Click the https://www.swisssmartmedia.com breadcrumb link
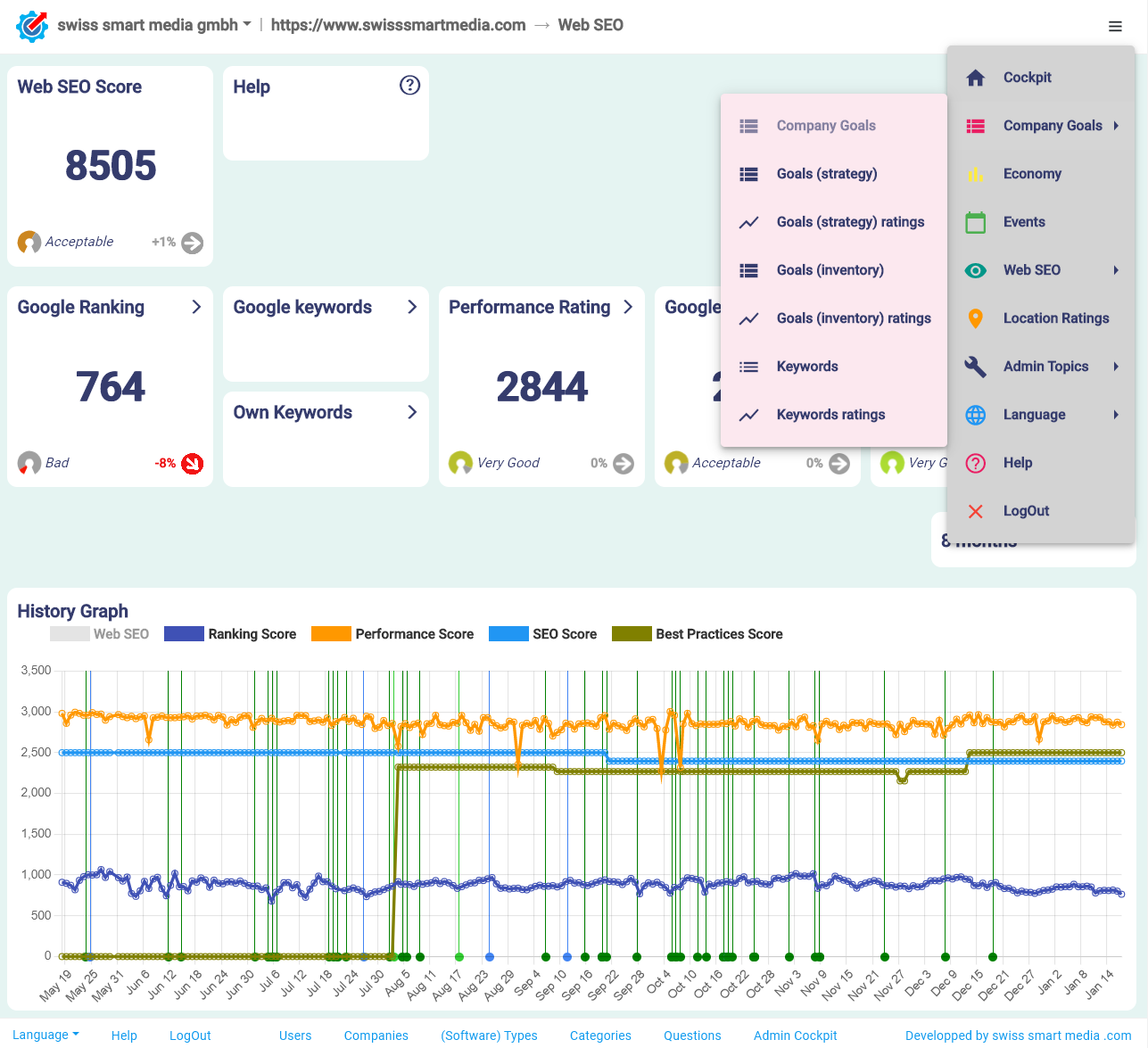The image size is (1148, 1048). [x=398, y=25]
